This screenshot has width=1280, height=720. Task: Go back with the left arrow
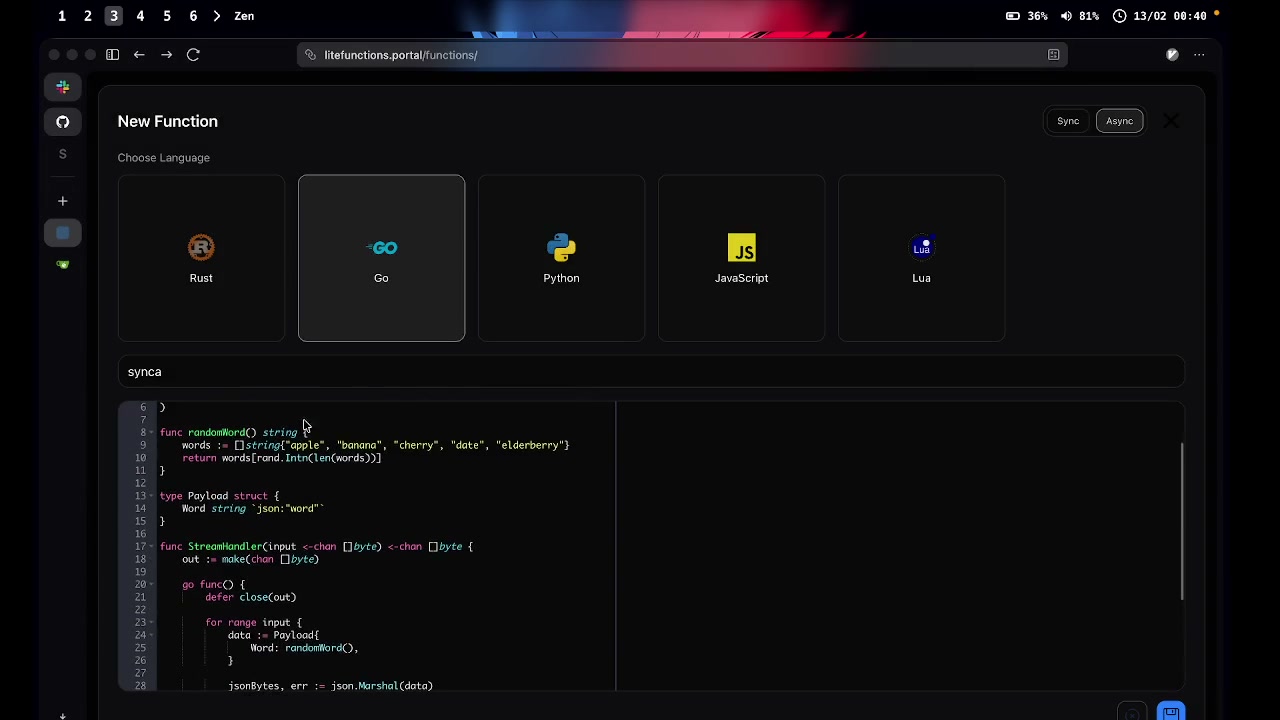139,55
